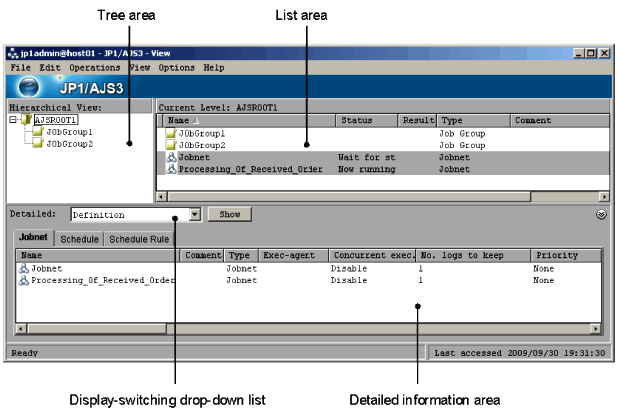Sort list by Name column header

point(246,120)
